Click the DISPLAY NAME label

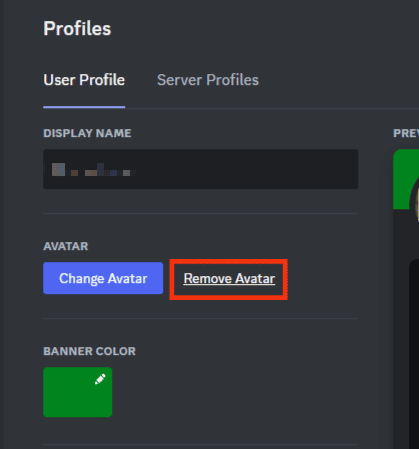click(87, 133)
